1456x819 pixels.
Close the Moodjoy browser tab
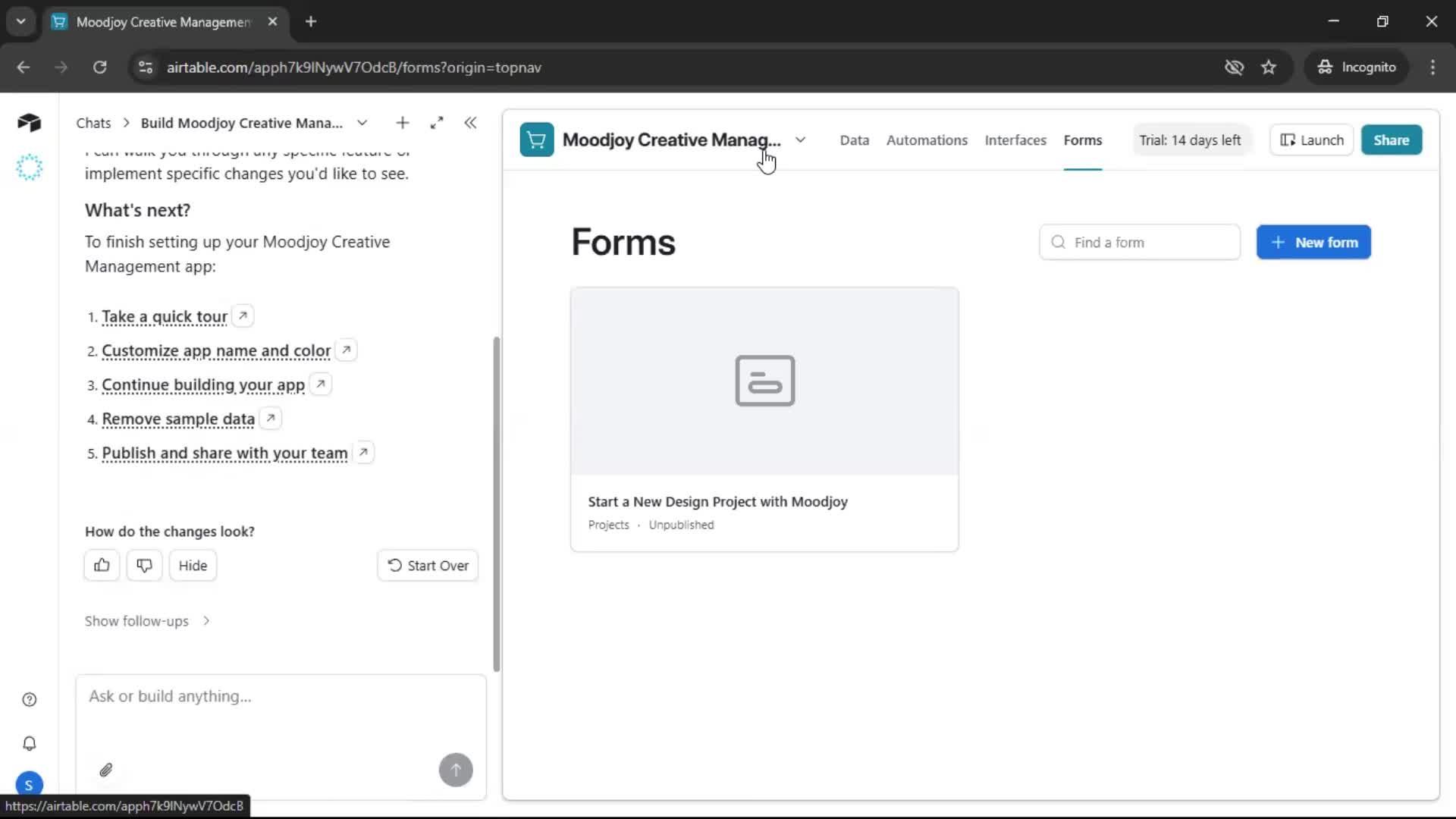pyautogui.click(x=272, y=21)
